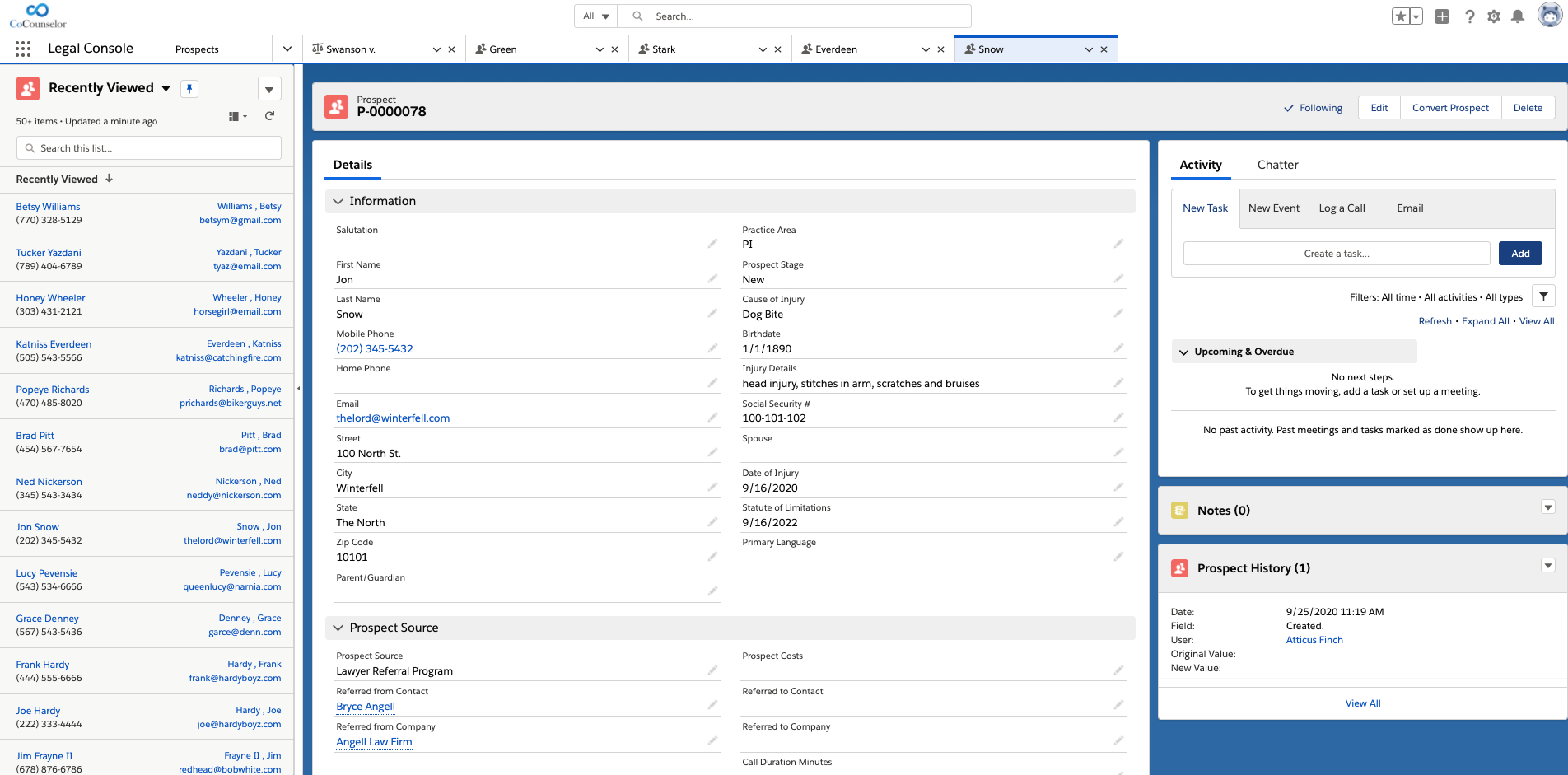
Task: Open the setup gear icon
Action: [1494, 16]
